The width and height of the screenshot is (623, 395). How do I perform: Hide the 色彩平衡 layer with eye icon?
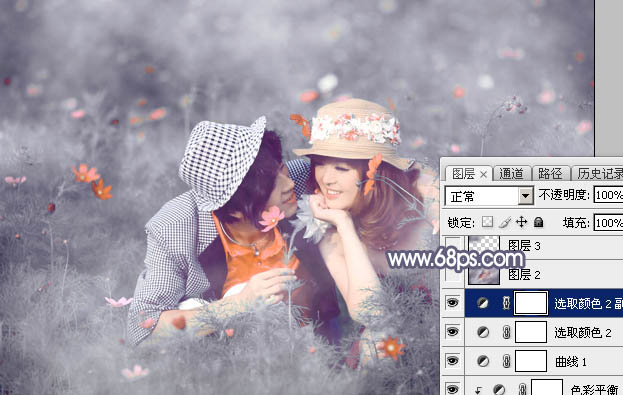(452, 388)
